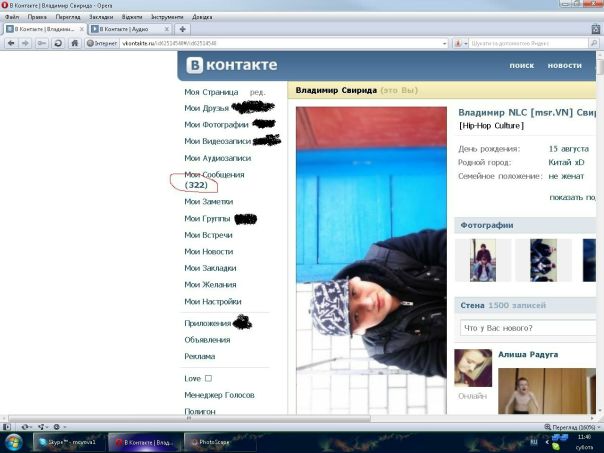604x453 pixels.
Task: Click поиск in the VK header
Action: point(522,65)
